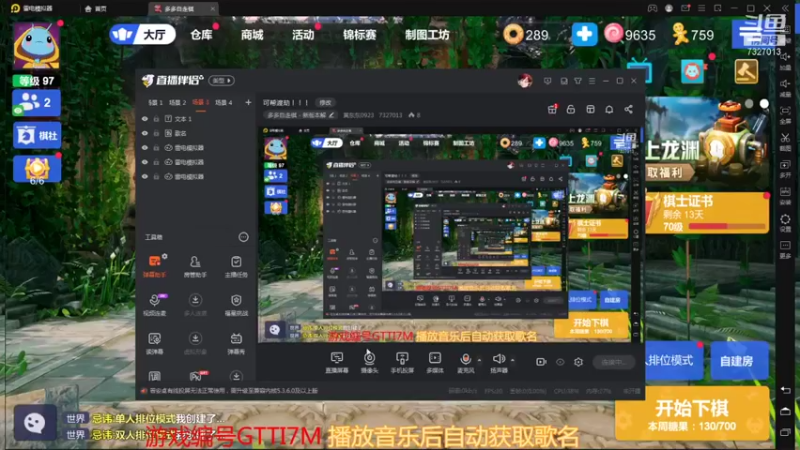The height and width of the screenshot is (450, 800).
Task: Open the 商城 tab in the game
Action: click(252, 35)
